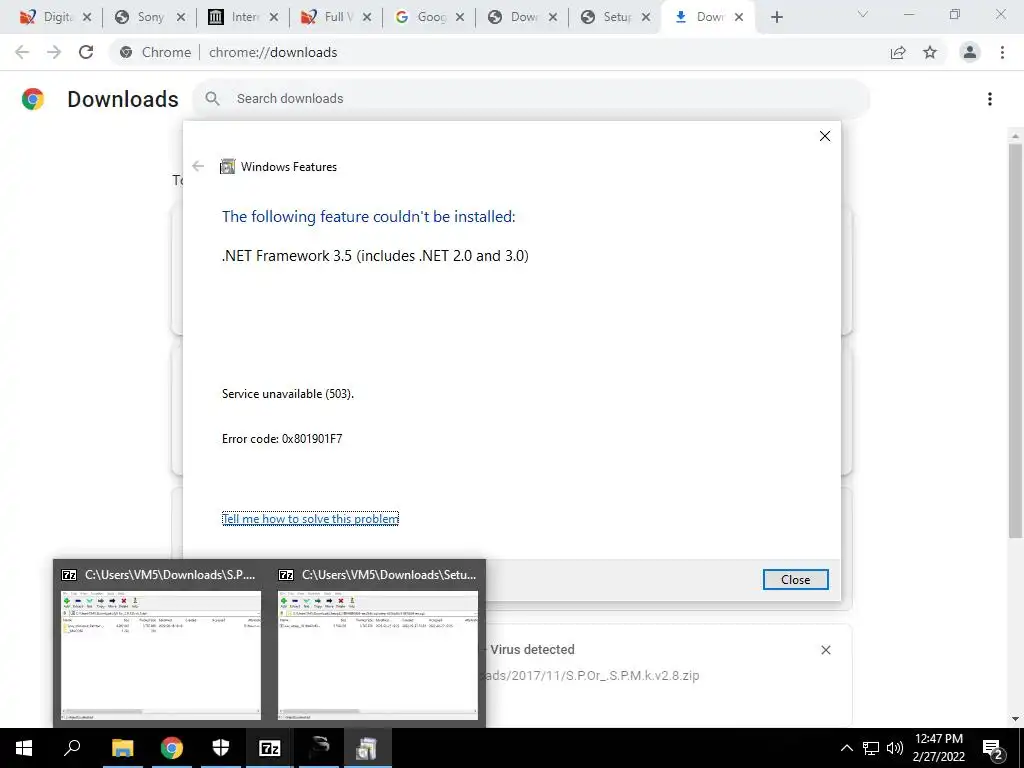Reload the page with the refresh icon
The height and width of the screenshot is (768, 1024).
pos(86,52)
